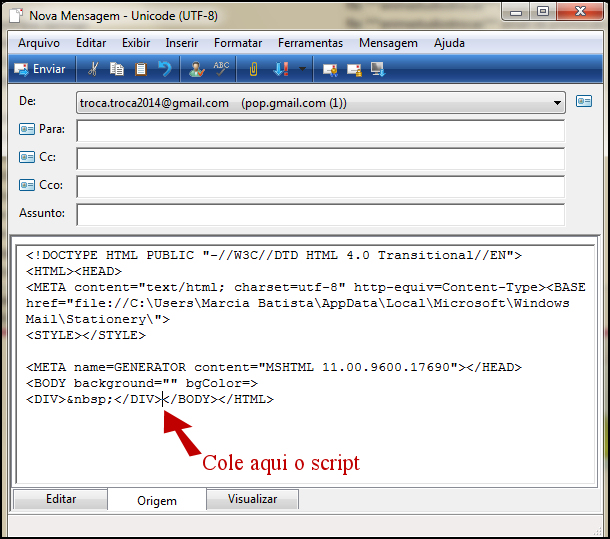610x539 pixels.
Task: Open the De sender account dropdown
Action: tap(557, 103)
